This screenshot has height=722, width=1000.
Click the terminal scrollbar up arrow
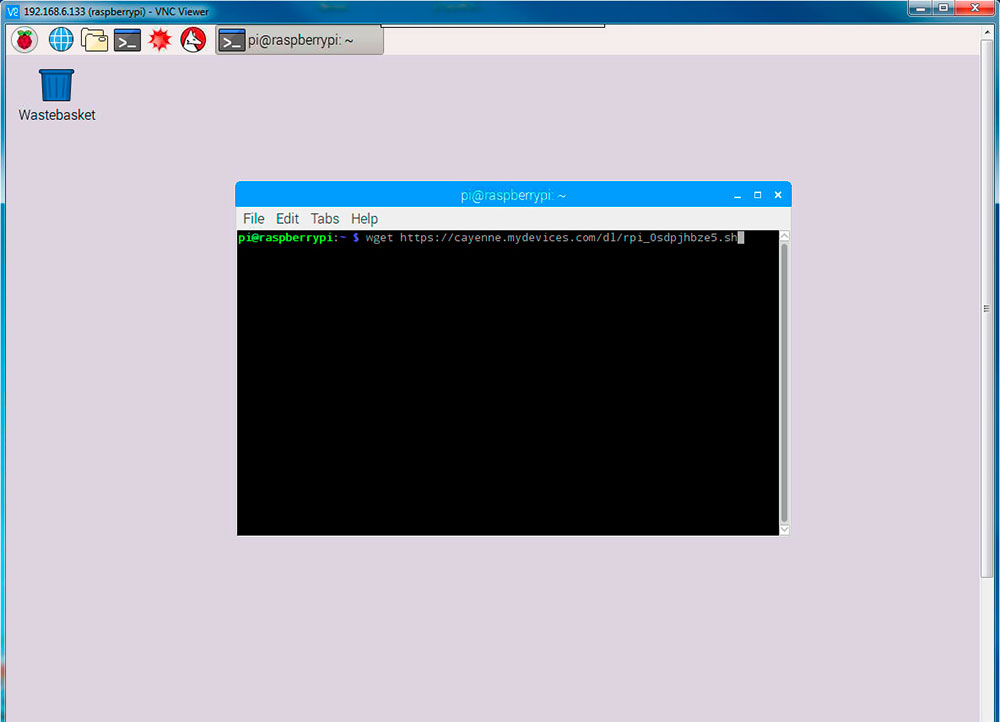coord(784,237)
